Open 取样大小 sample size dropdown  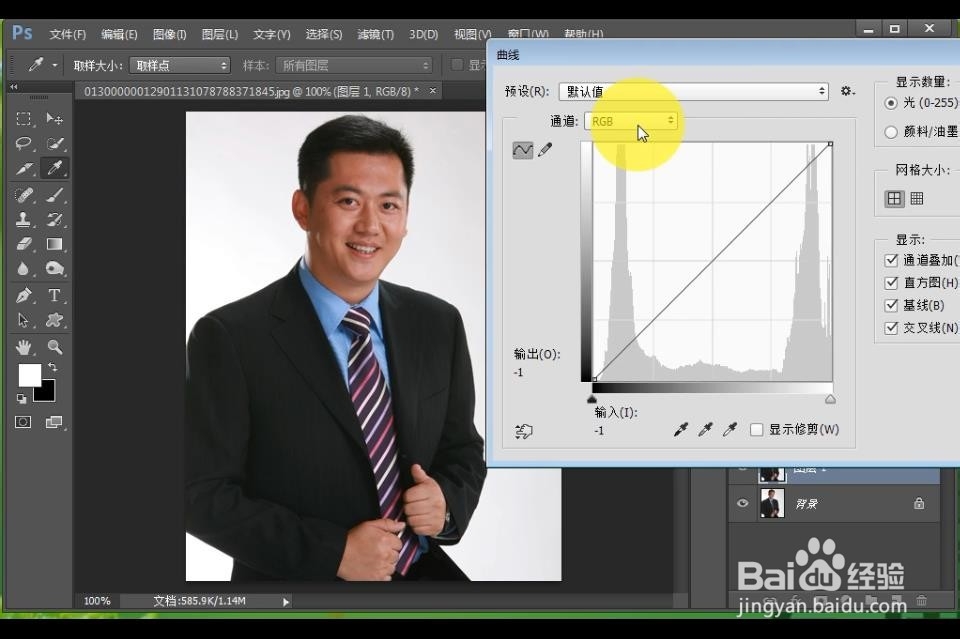180,65
